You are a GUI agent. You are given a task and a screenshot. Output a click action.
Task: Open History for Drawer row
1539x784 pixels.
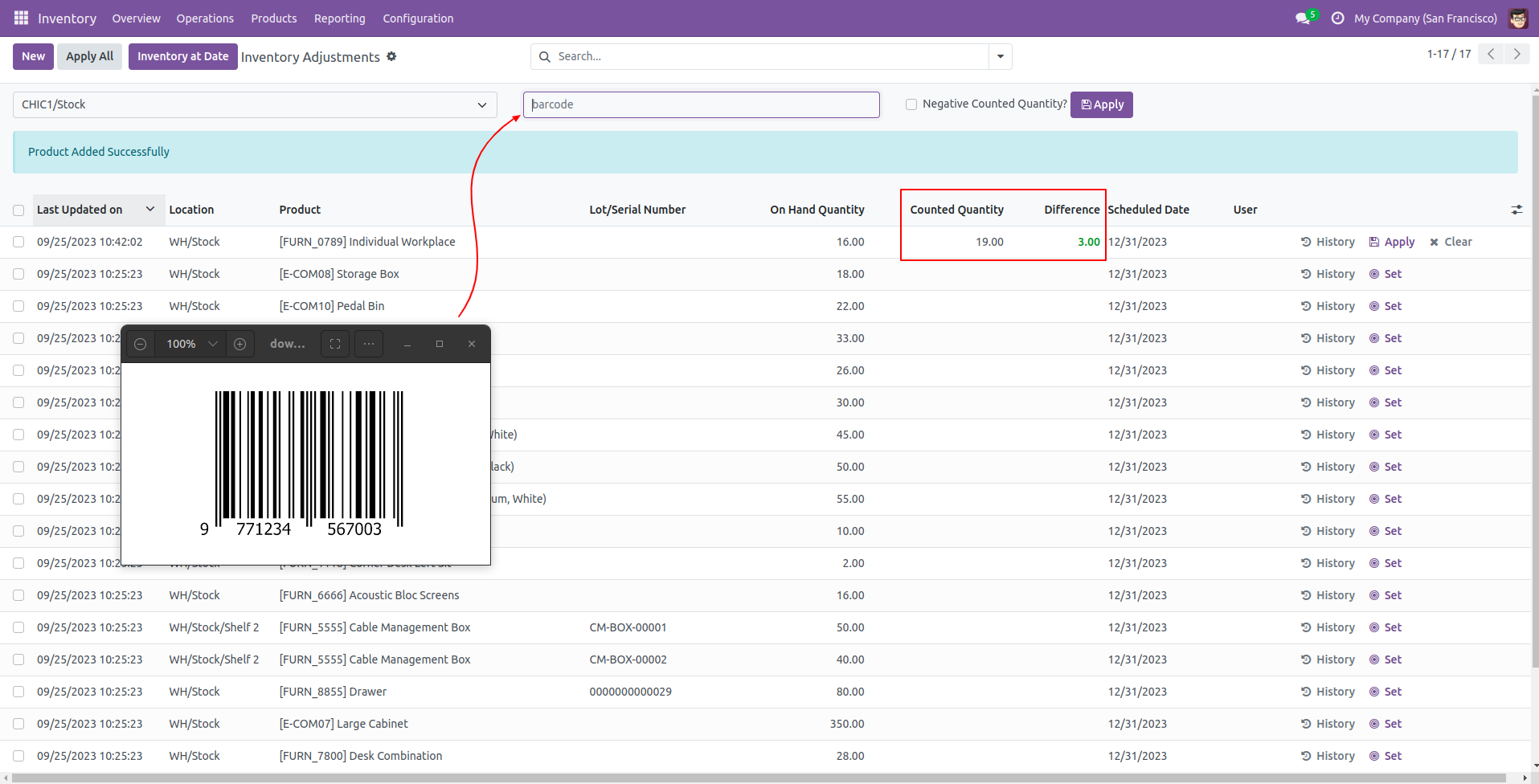click(1328, 692)
